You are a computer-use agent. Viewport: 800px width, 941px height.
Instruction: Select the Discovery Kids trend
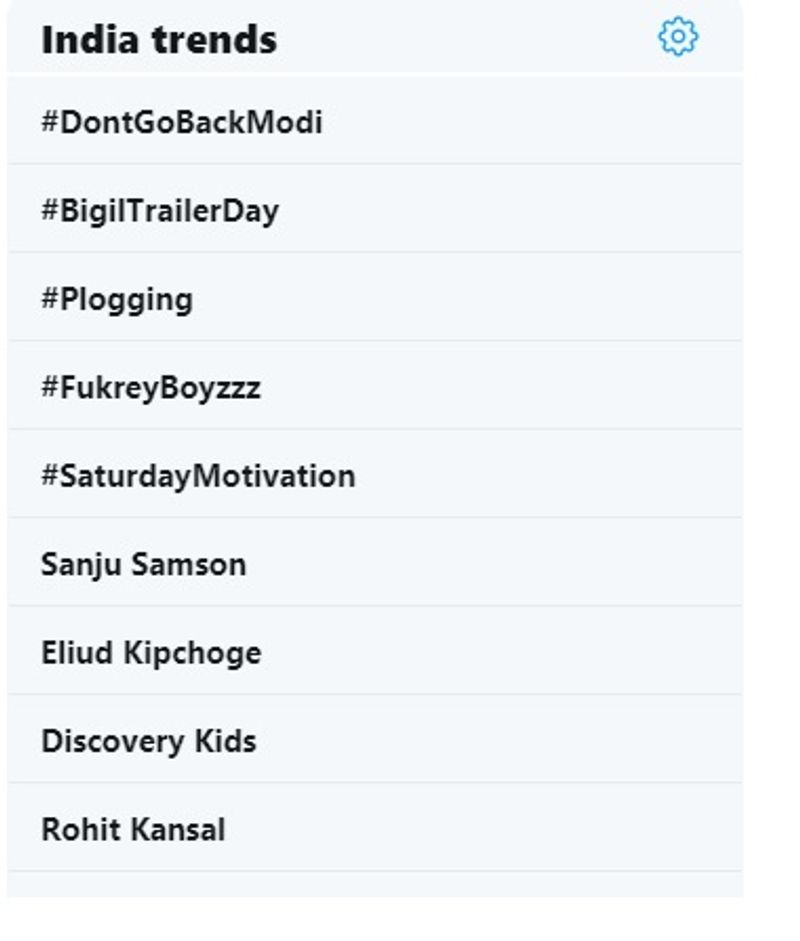point(149,741)
